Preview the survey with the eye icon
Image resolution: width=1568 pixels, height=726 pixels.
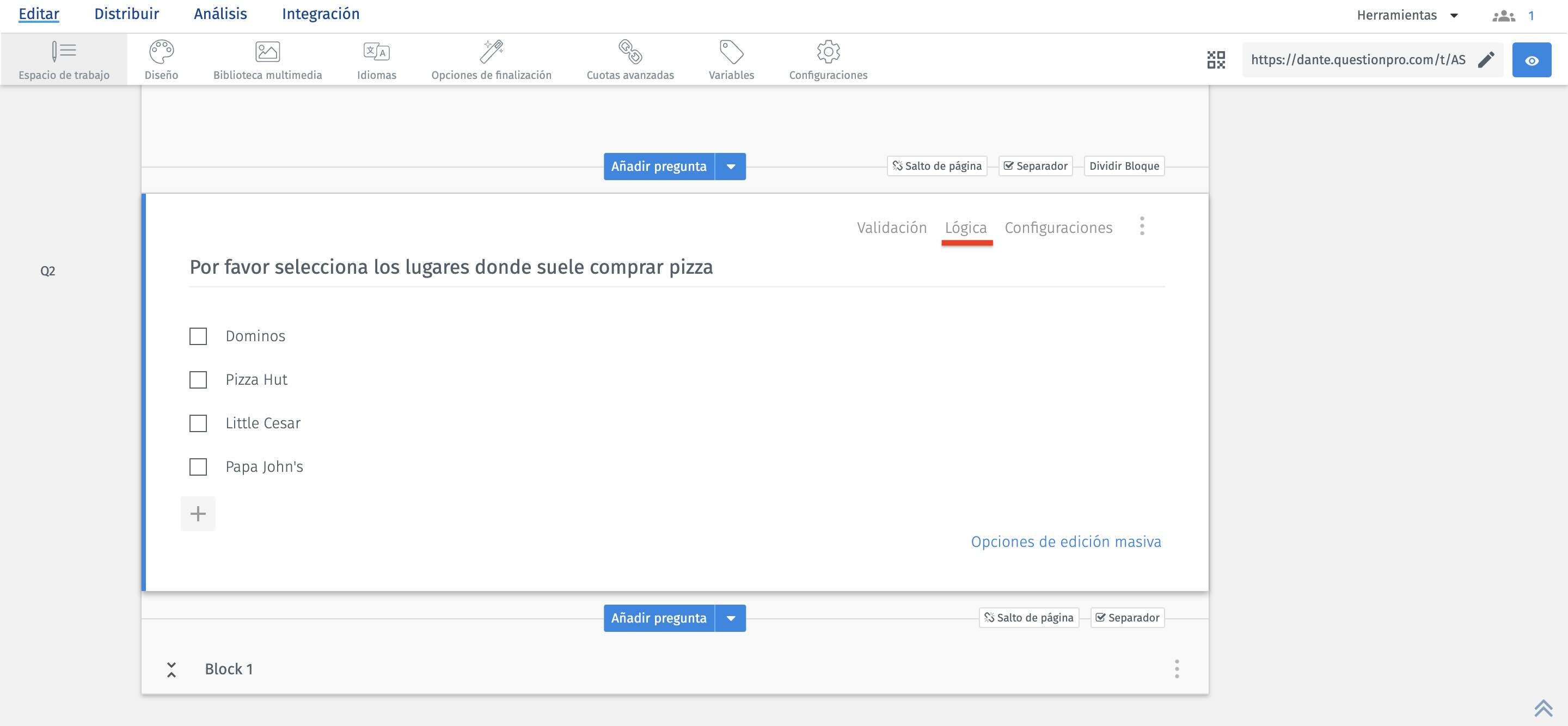pyautogui.click(x=1532, y=60)
